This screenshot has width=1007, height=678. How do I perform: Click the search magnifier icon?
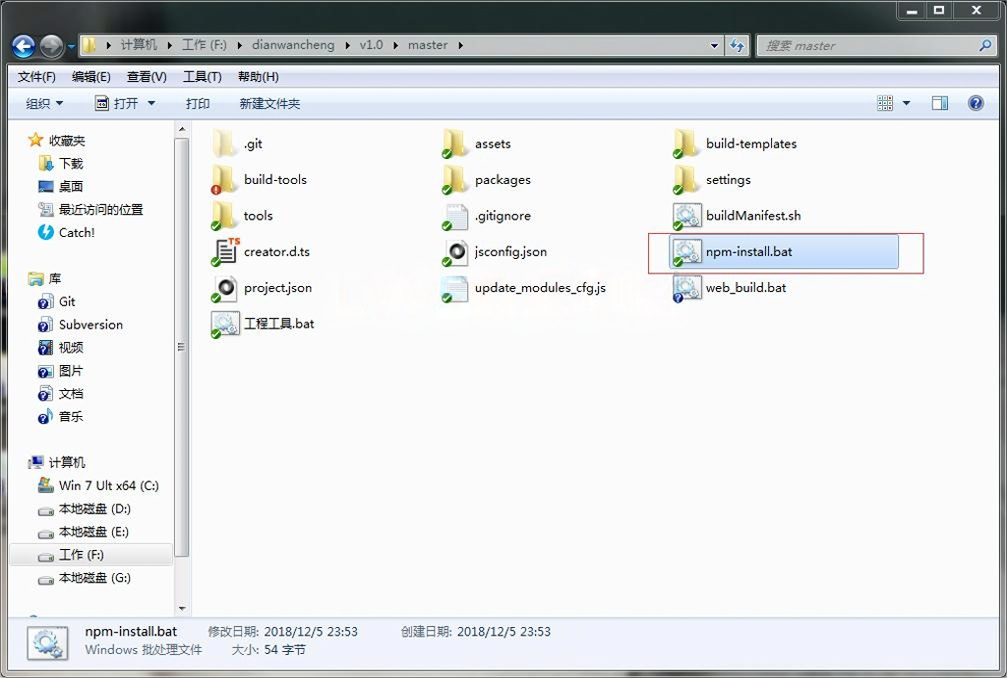(x=985, y=46)
